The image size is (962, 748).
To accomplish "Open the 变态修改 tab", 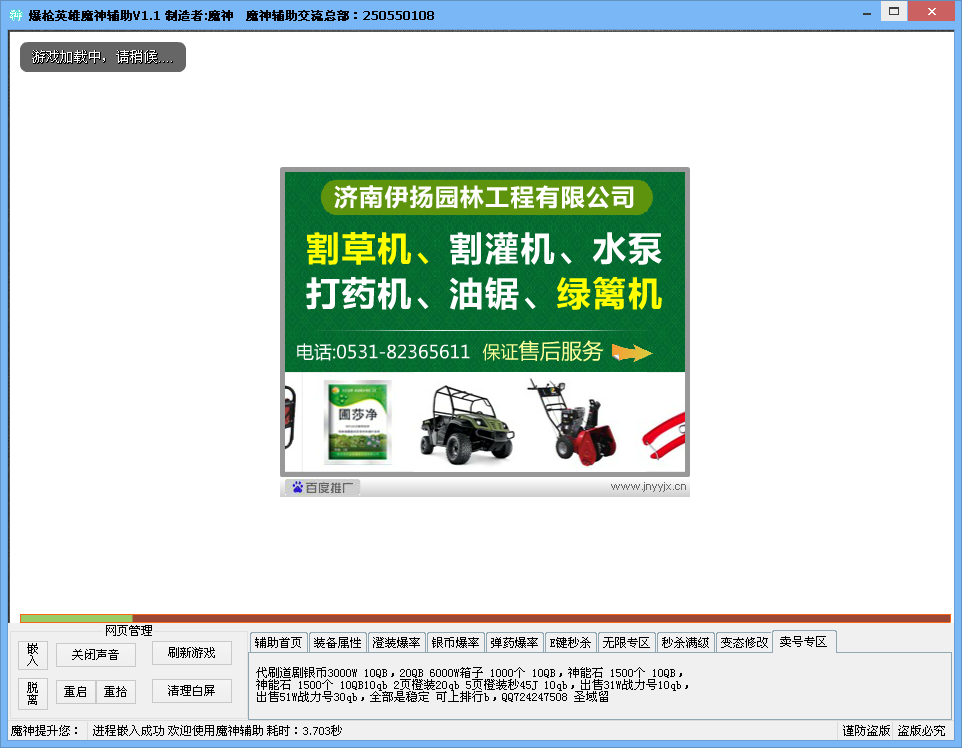I will pos(744,642).
